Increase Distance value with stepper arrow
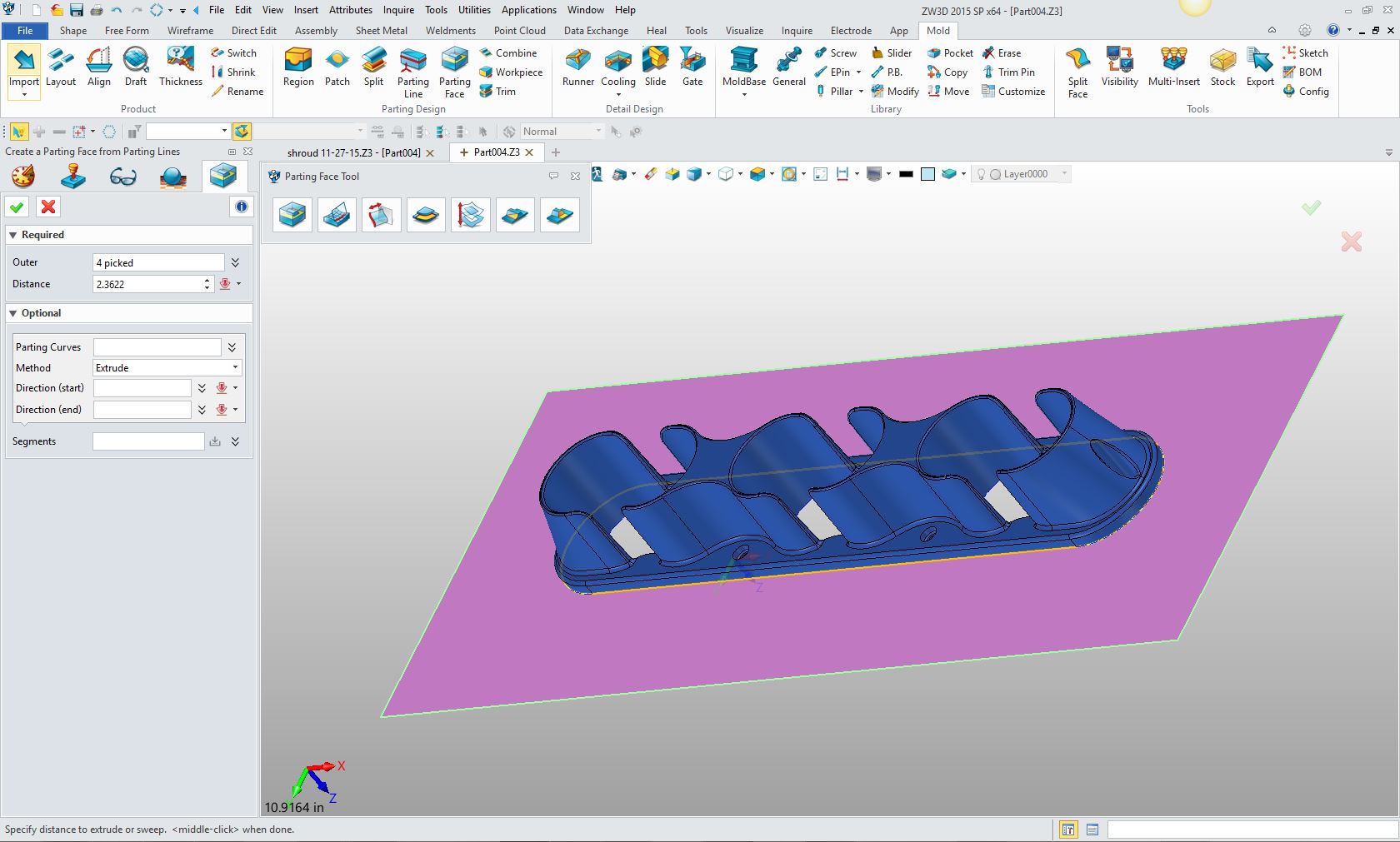Screen dimensions: 1400x842 [207, 280]
